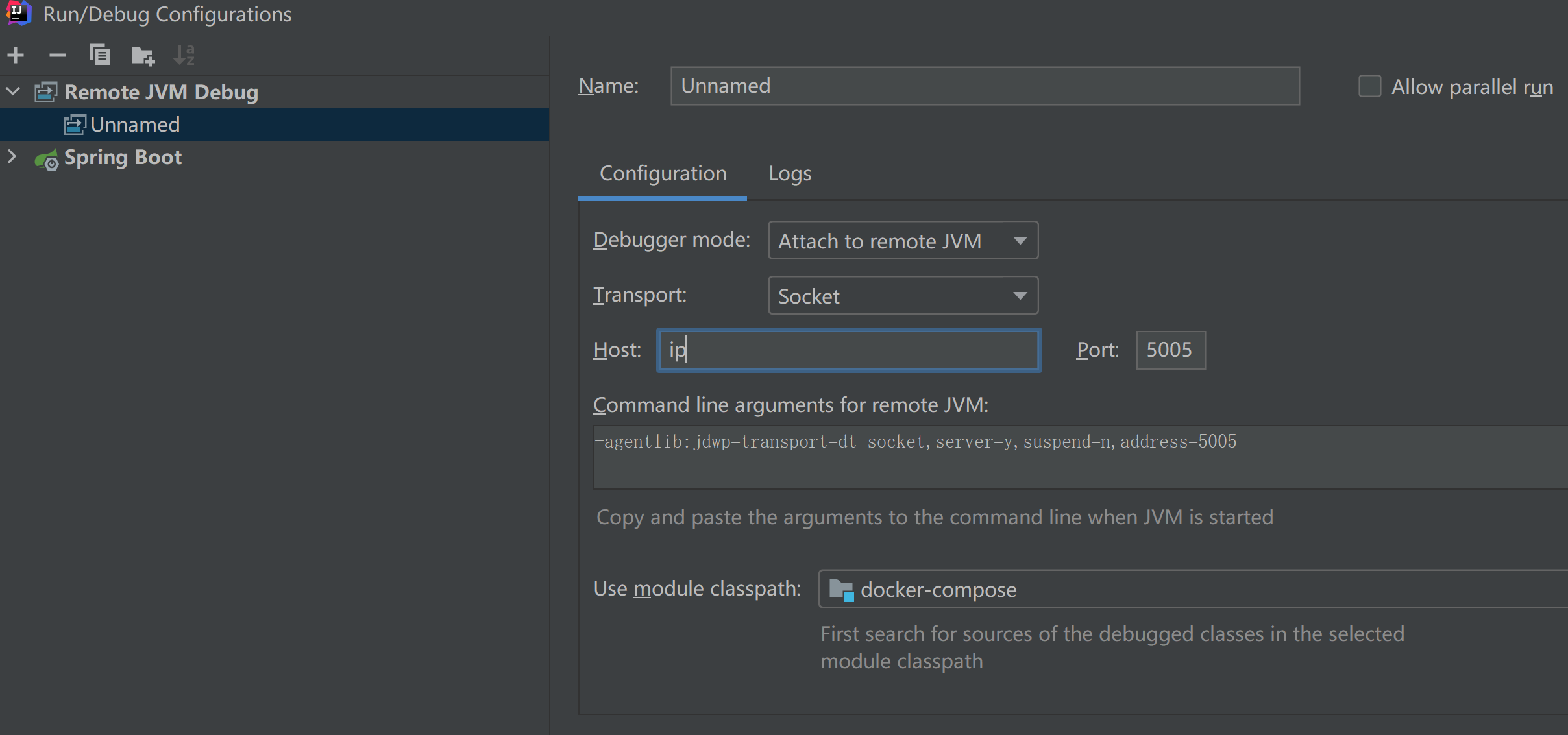1568x735 pixels.
Task: Click the docker-compose module folder icon
Action: point(842,590)
